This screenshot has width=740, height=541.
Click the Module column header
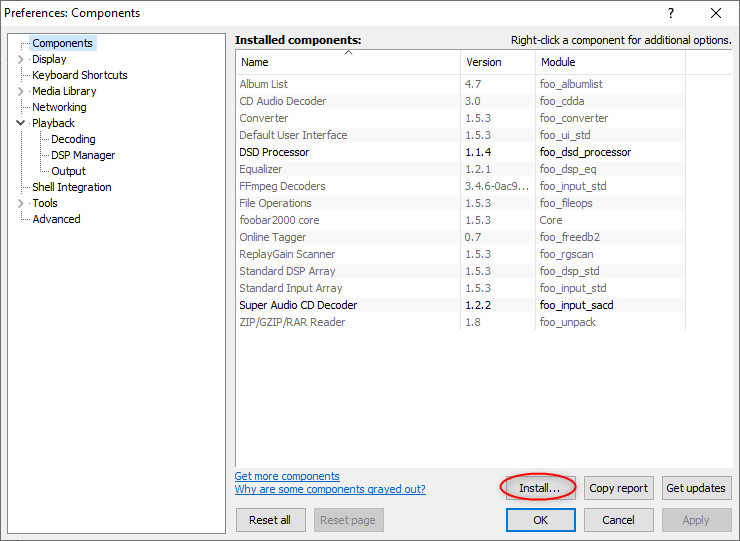tap(610, 62)
